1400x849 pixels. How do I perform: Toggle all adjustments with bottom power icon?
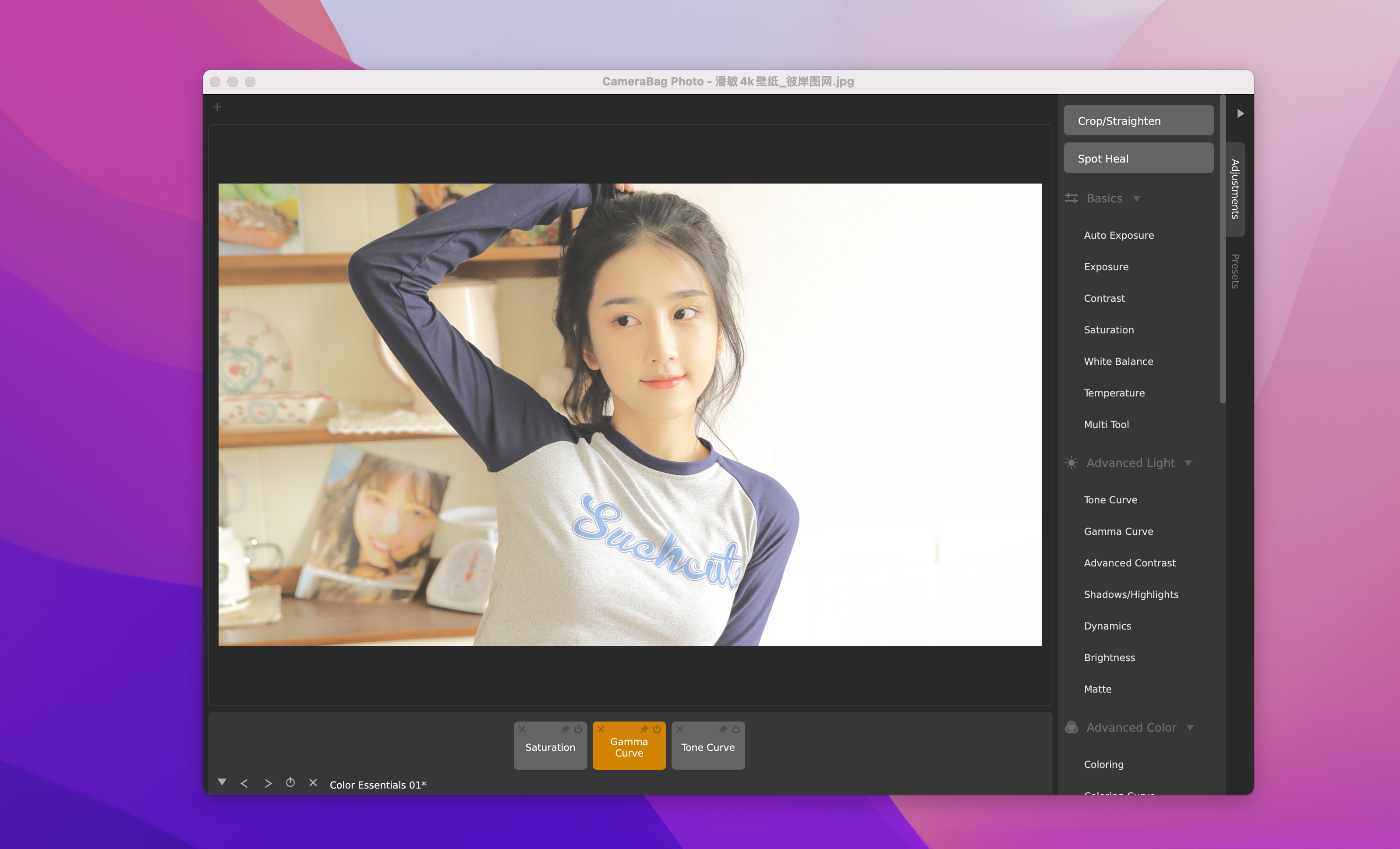pos(290,782)
